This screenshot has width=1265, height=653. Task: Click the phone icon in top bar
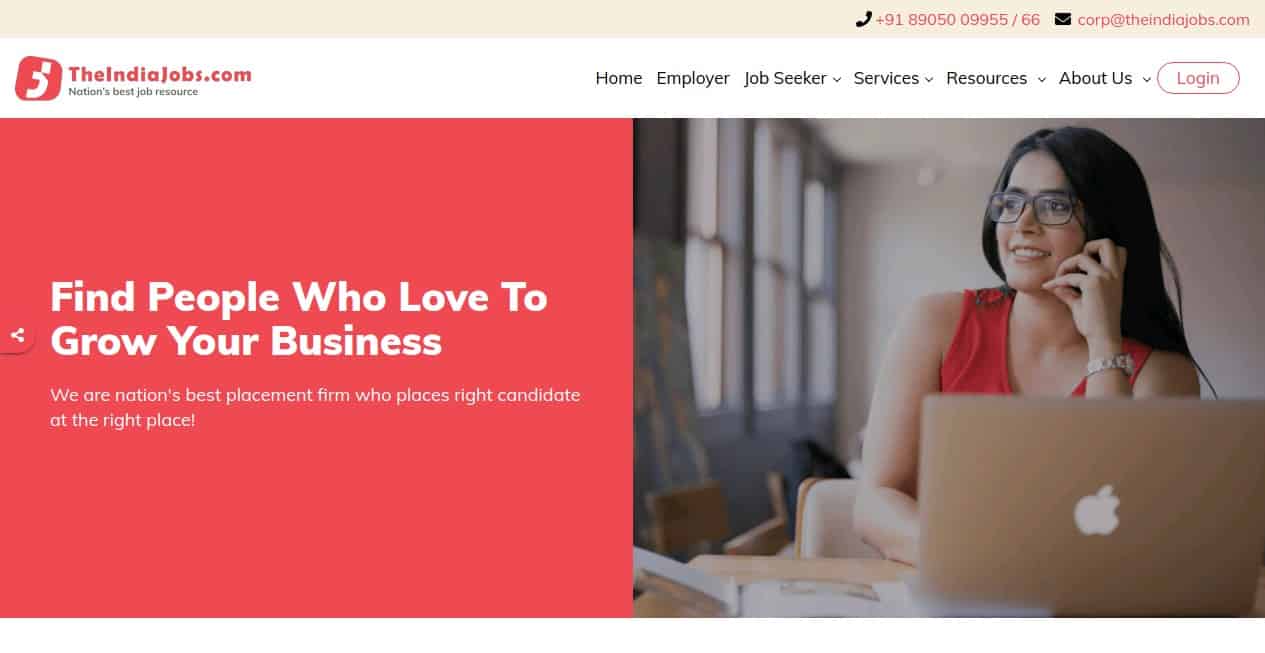(863, 19)
